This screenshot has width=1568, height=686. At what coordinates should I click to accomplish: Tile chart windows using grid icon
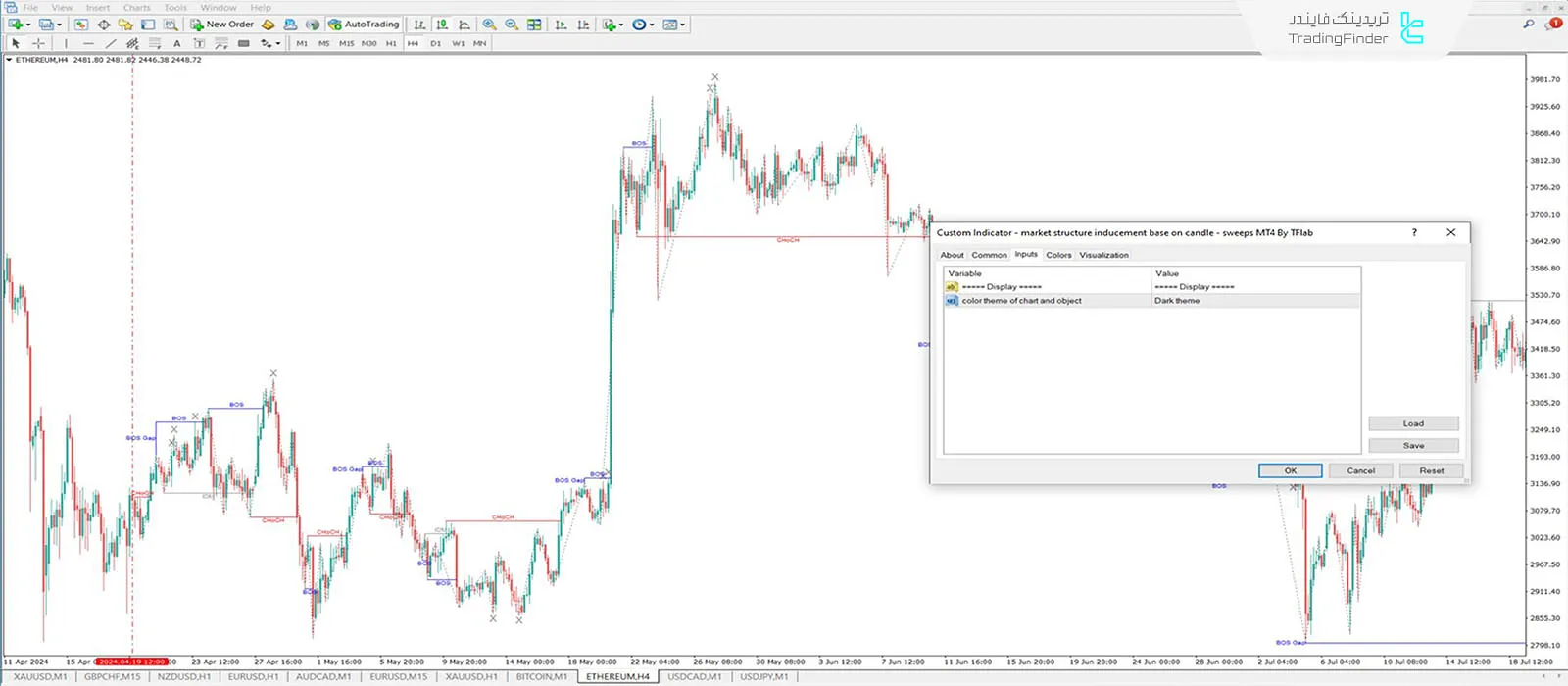[534, 24]
